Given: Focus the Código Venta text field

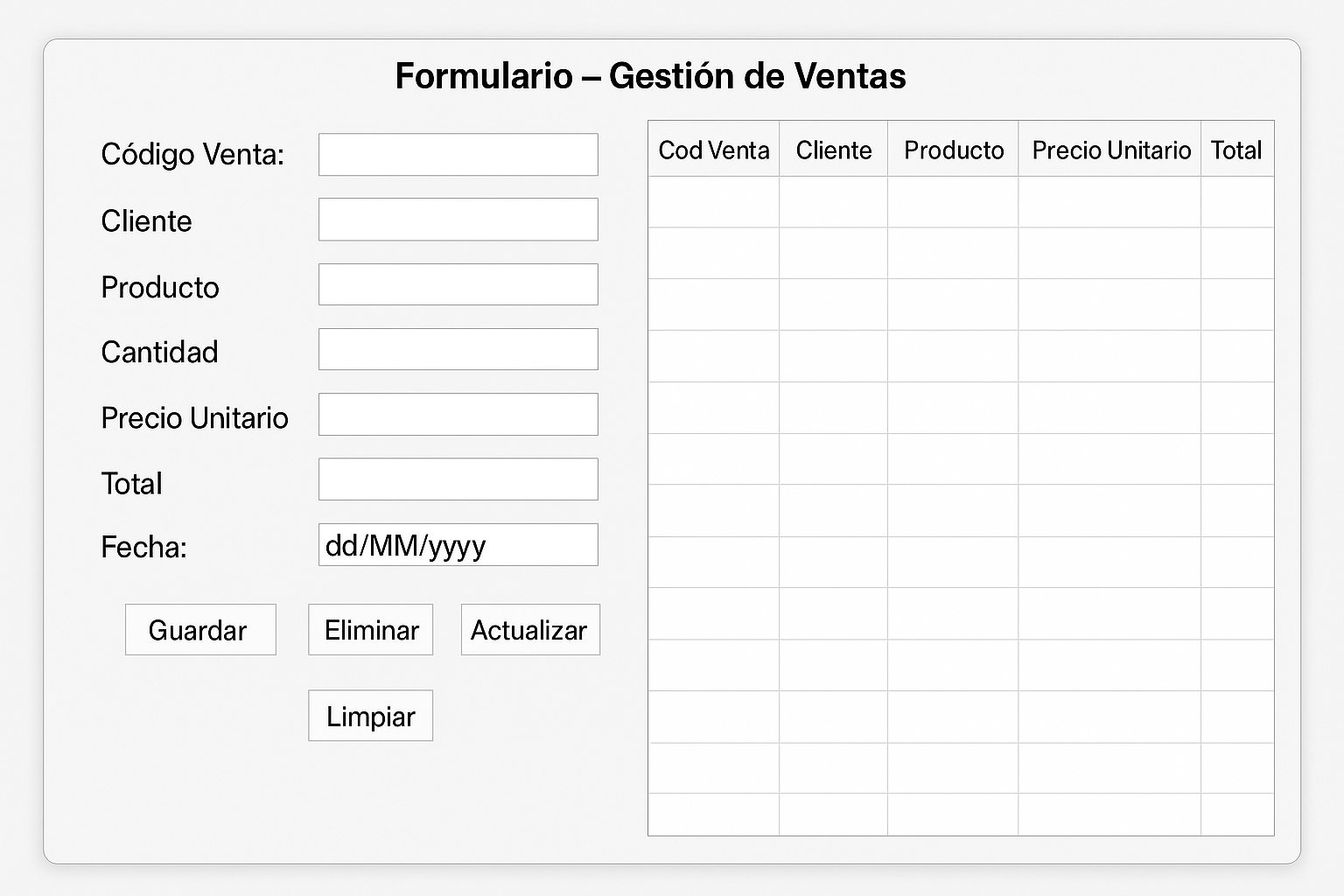Looking at the screenshot, I should (458, 155).
